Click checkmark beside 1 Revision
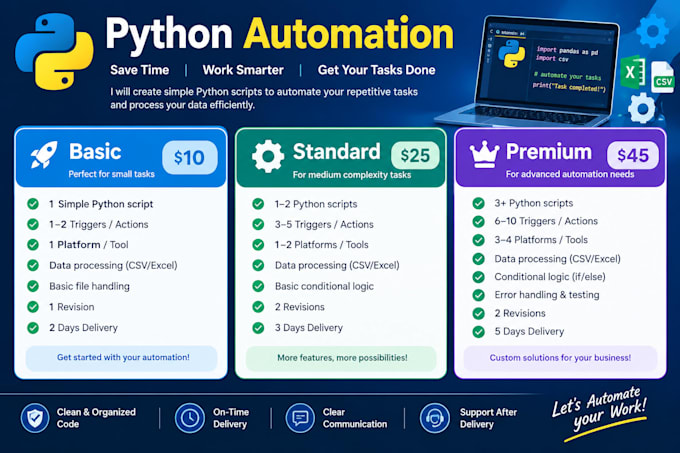 [x=33, y=307]
